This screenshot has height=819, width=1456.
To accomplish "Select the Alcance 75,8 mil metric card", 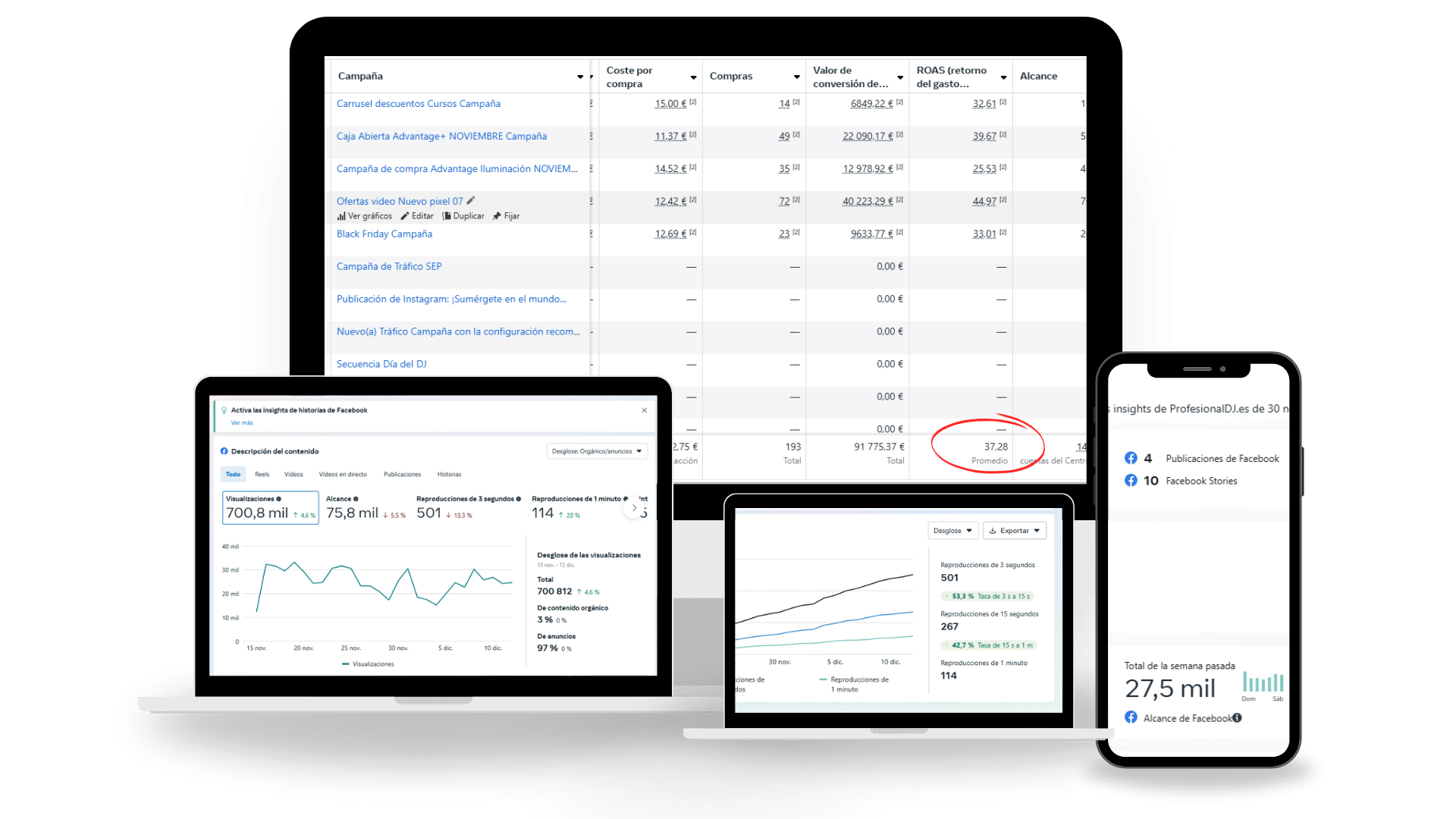I will 366,507.
